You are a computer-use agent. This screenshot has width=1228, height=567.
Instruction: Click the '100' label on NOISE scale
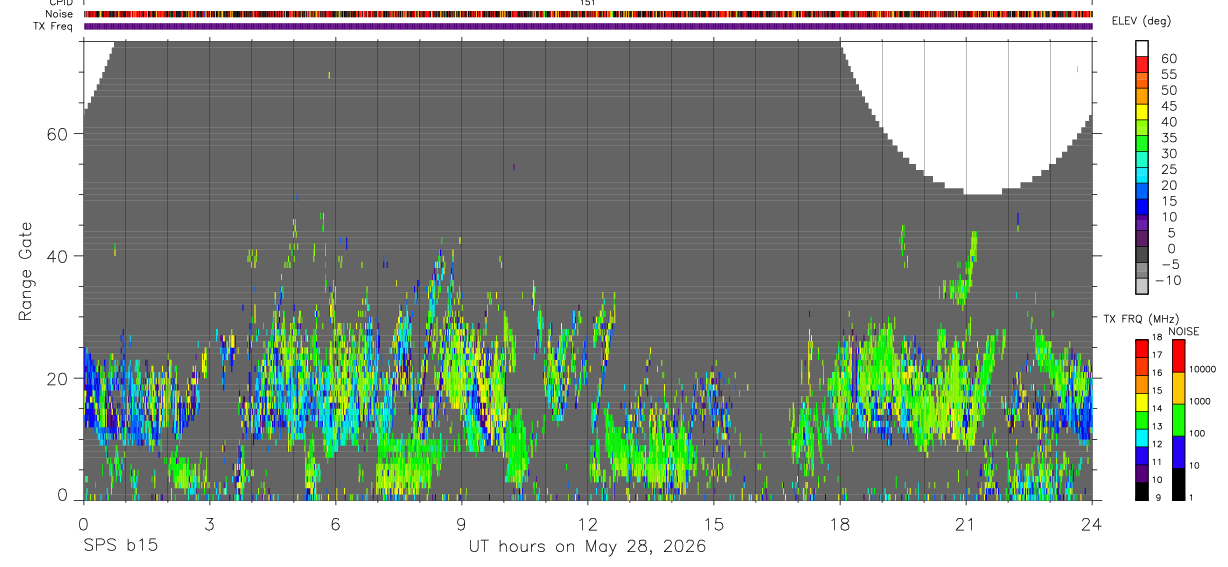(1197, 433)
